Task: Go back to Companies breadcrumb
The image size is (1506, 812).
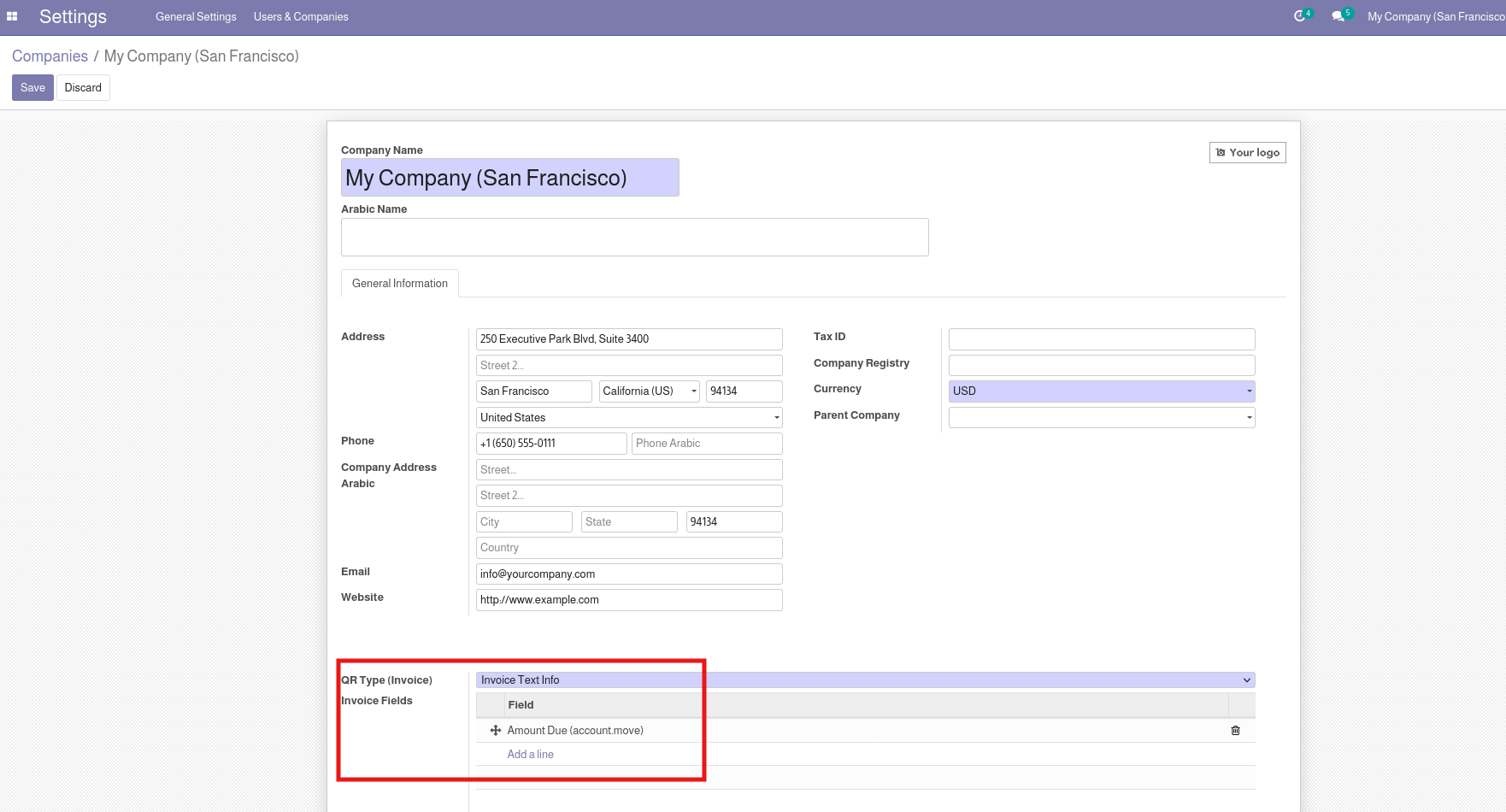Action: (x=50, y=56)
